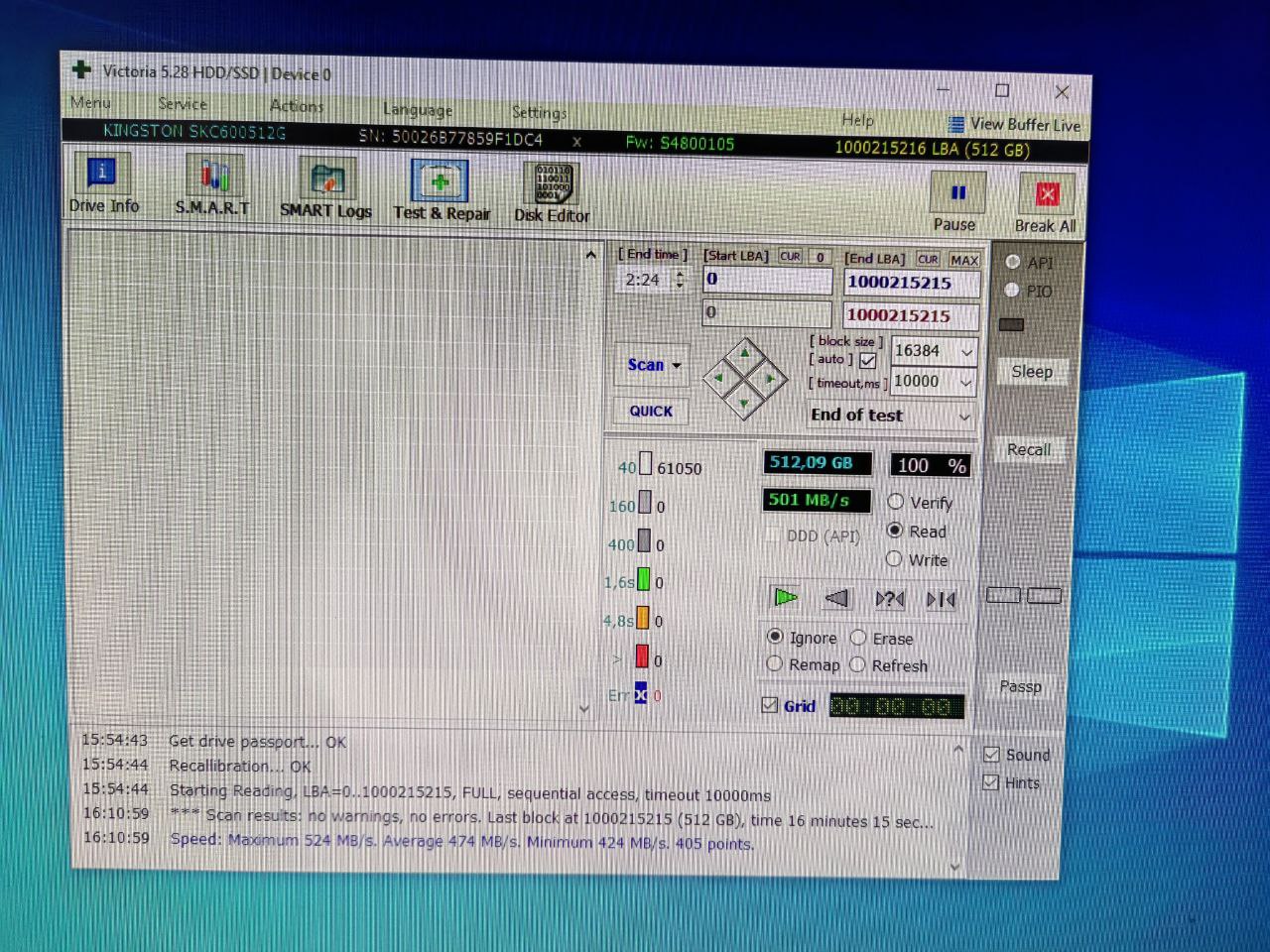1270x952 pixels.
Task: Open the Service menu
Action: tap(183, 104)
